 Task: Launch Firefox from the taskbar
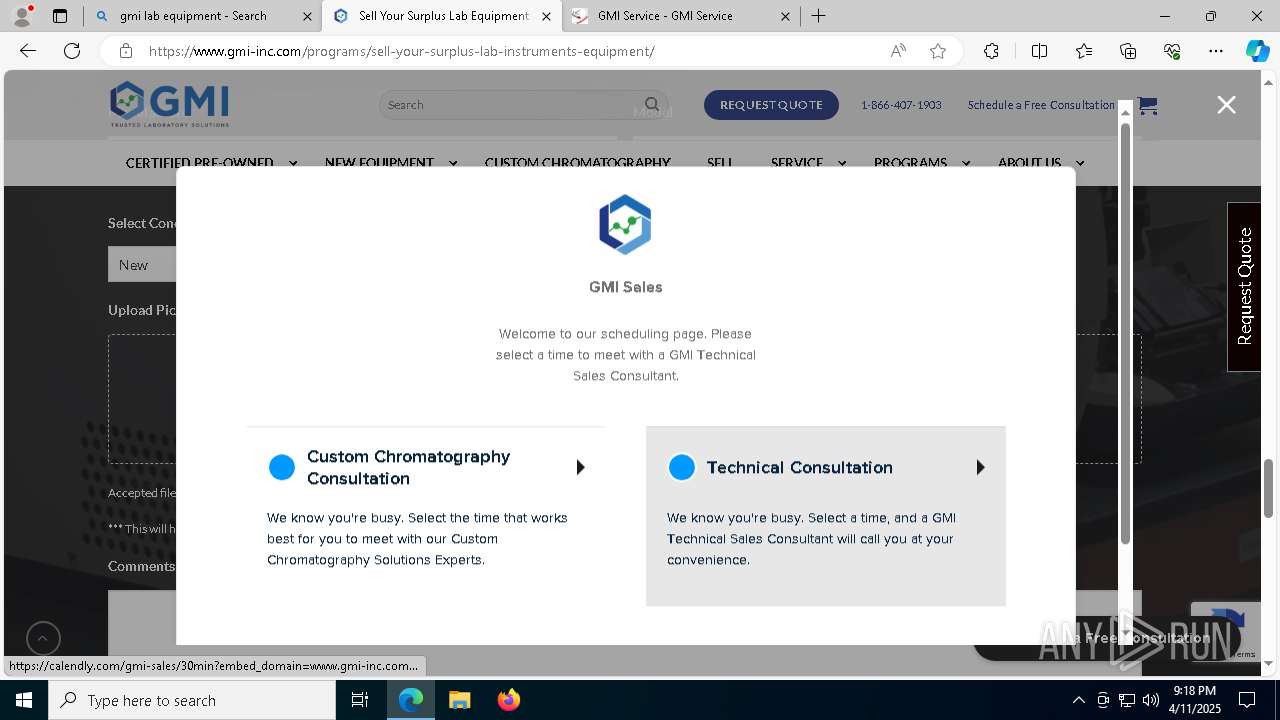pos(508,700)
